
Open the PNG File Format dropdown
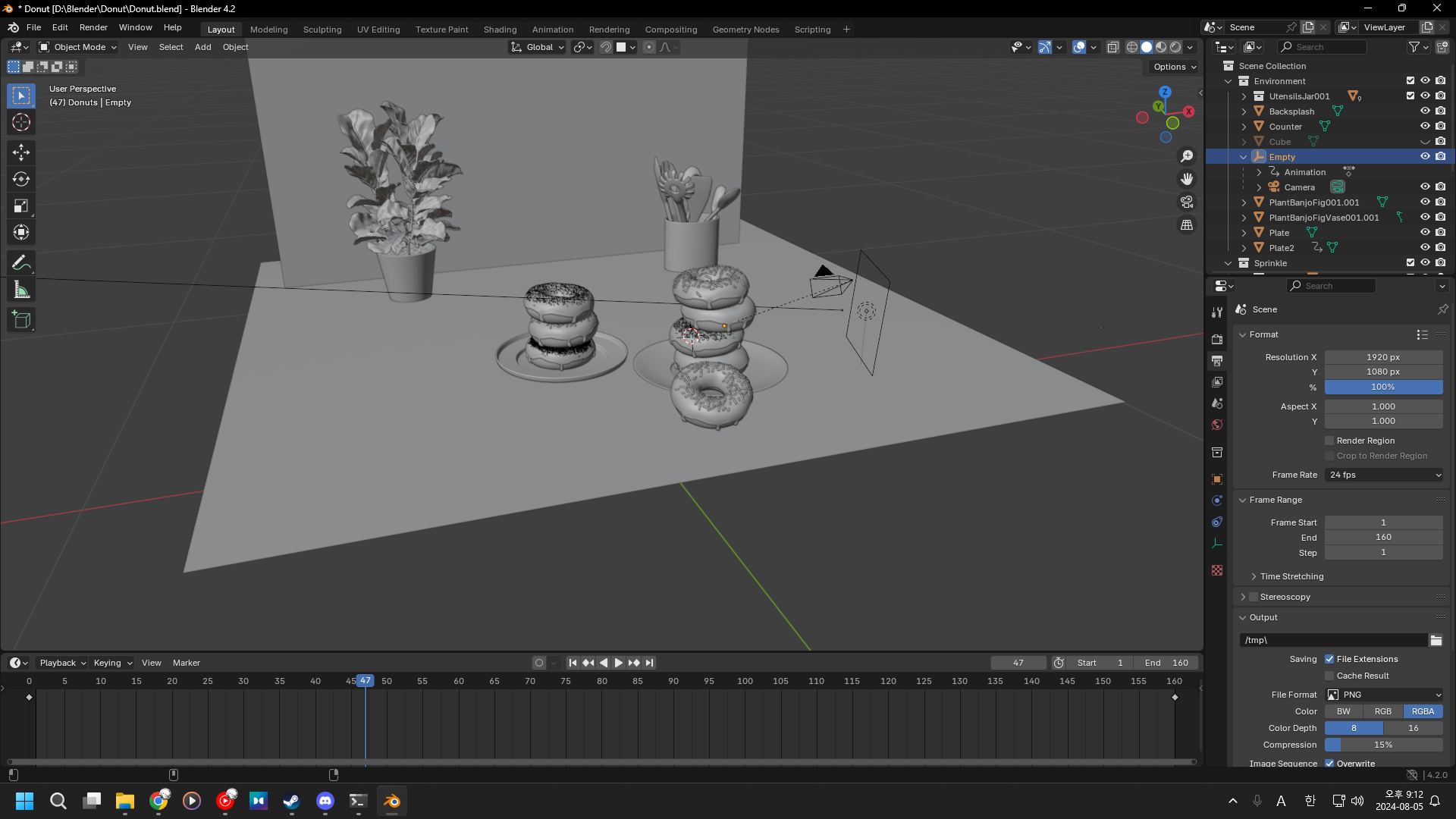tap(1384, 695)
